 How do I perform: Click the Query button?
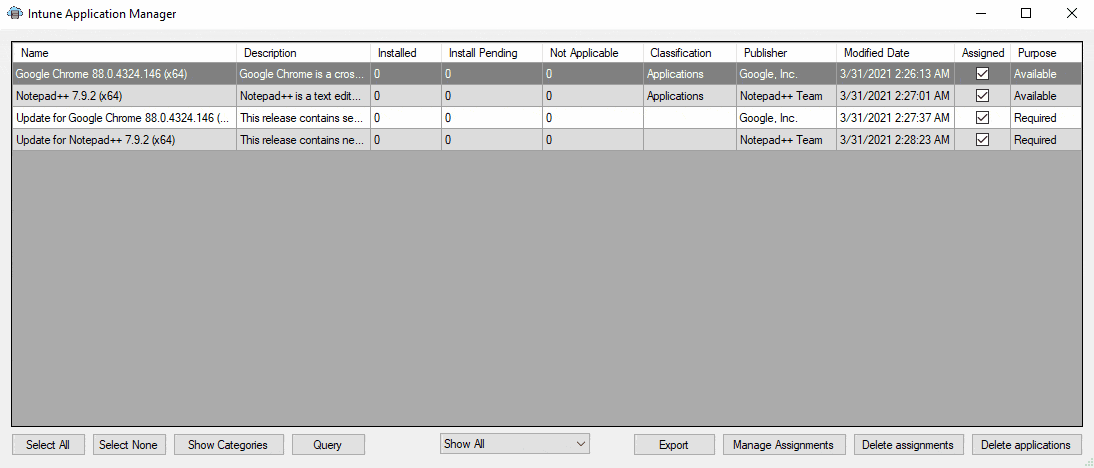328,445
